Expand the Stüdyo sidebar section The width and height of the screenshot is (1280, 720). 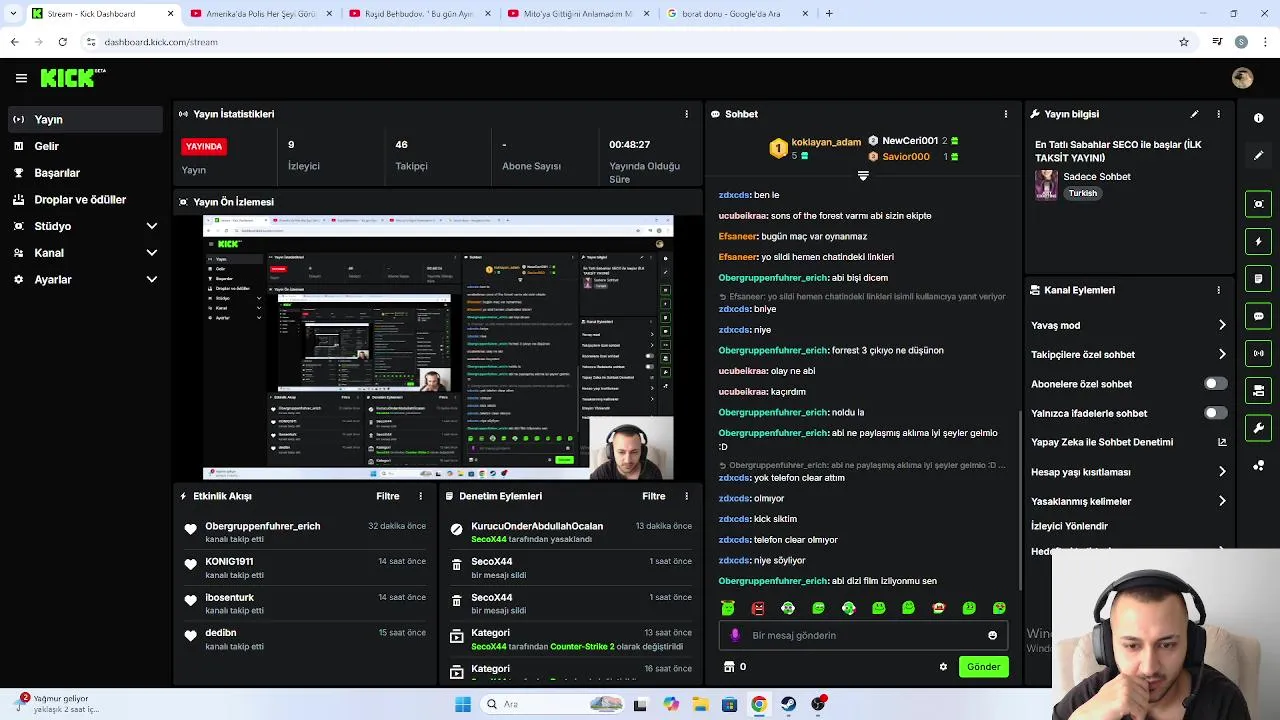(x=152, y=226)
